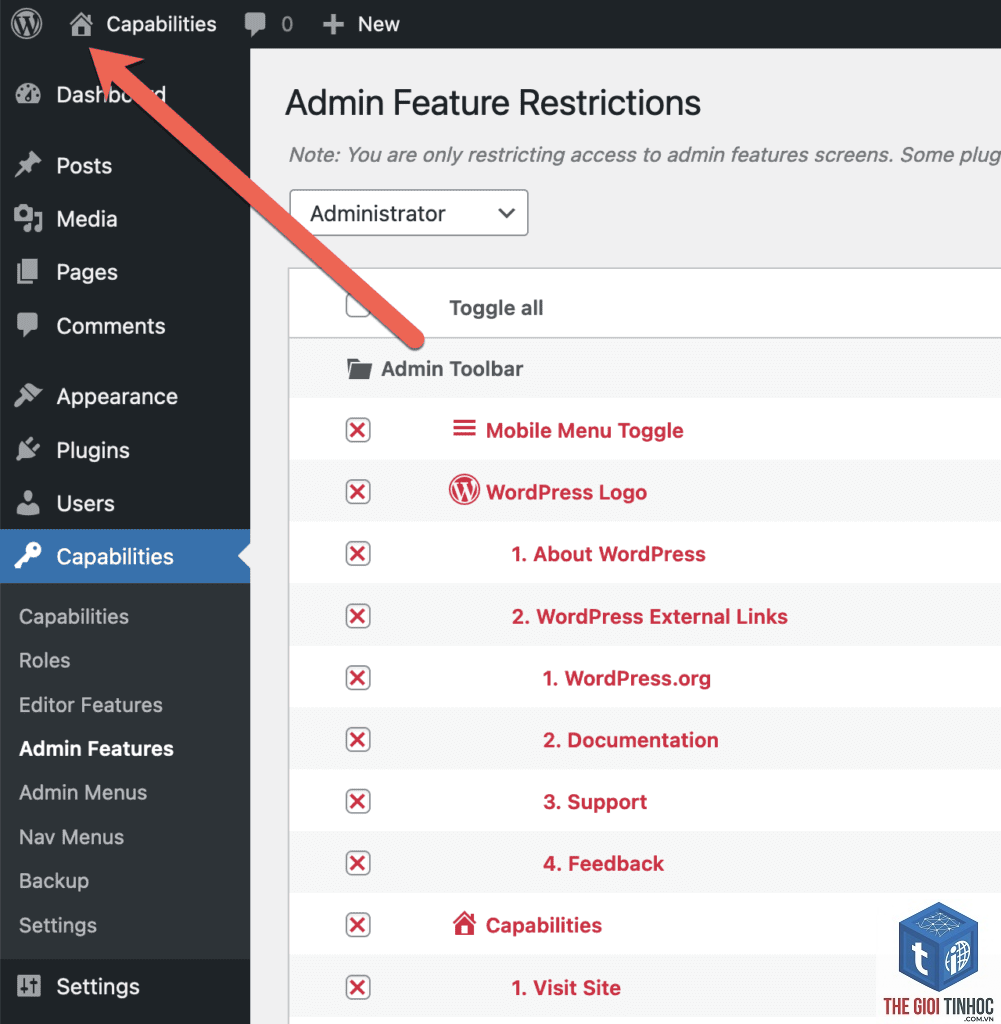The image size is (1001, 1024).
Task: Open the comments bubble icon in admin bar
Action: pos(255,24)
